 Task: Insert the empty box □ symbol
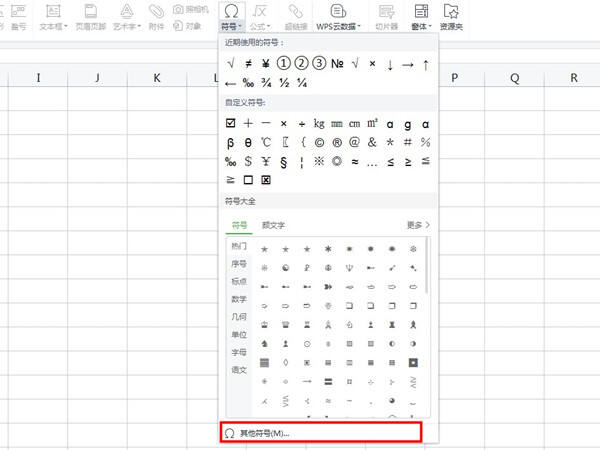tap(249, 180)
